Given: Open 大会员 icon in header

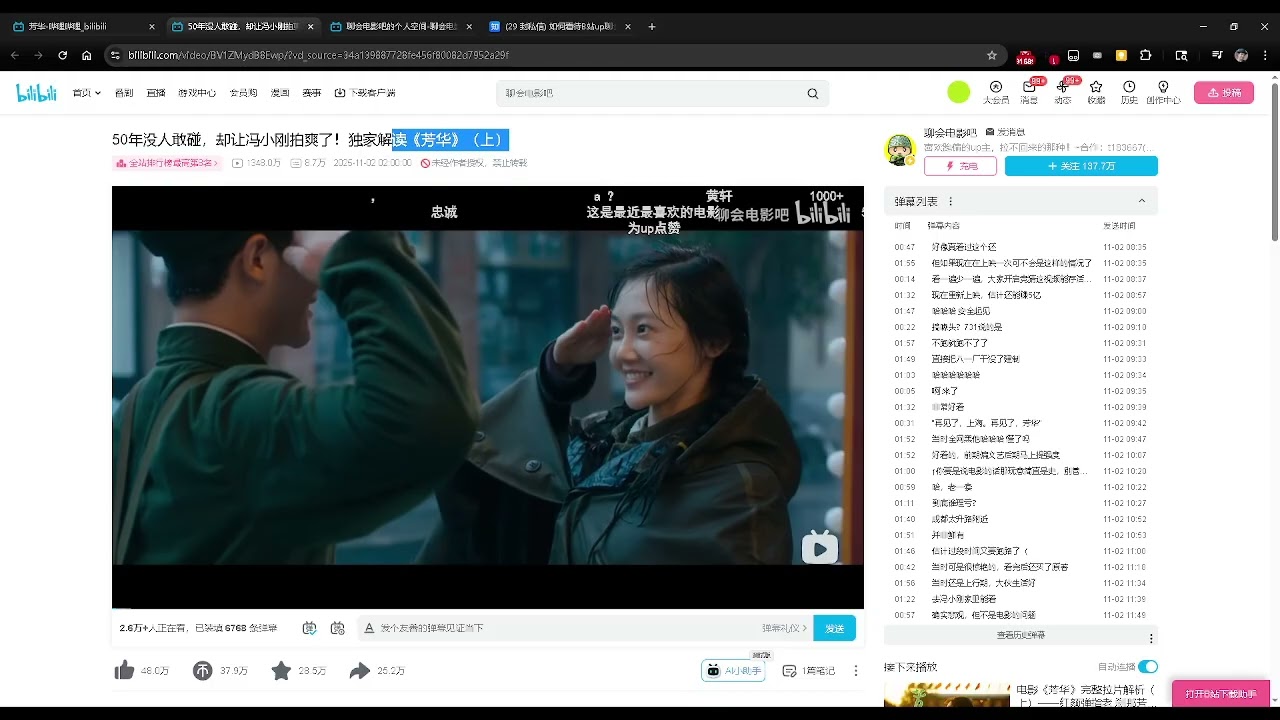Looking at the screenshot, I should [996, 92].
